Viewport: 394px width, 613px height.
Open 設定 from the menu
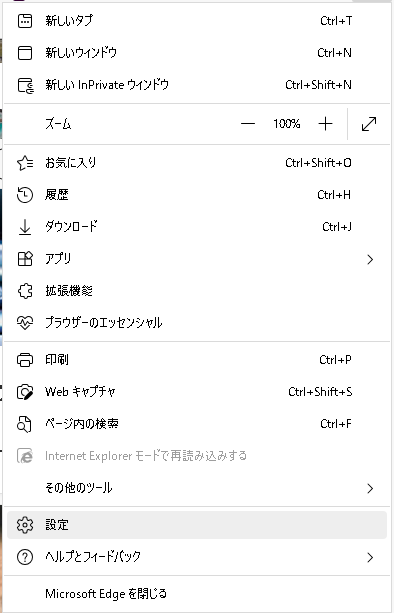click(197, 525)
